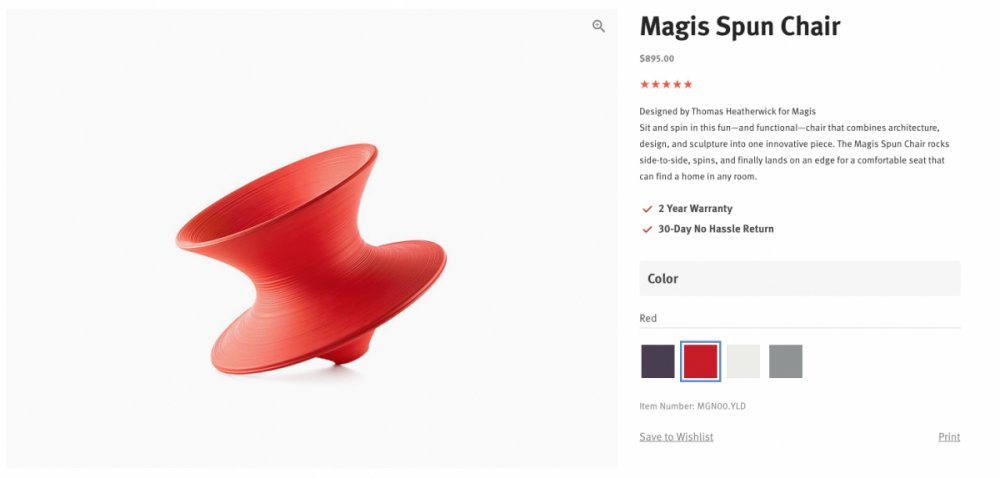Click the Magis Spun Chair title
This screenshot has height=479, width=1000.
point(740,26)
